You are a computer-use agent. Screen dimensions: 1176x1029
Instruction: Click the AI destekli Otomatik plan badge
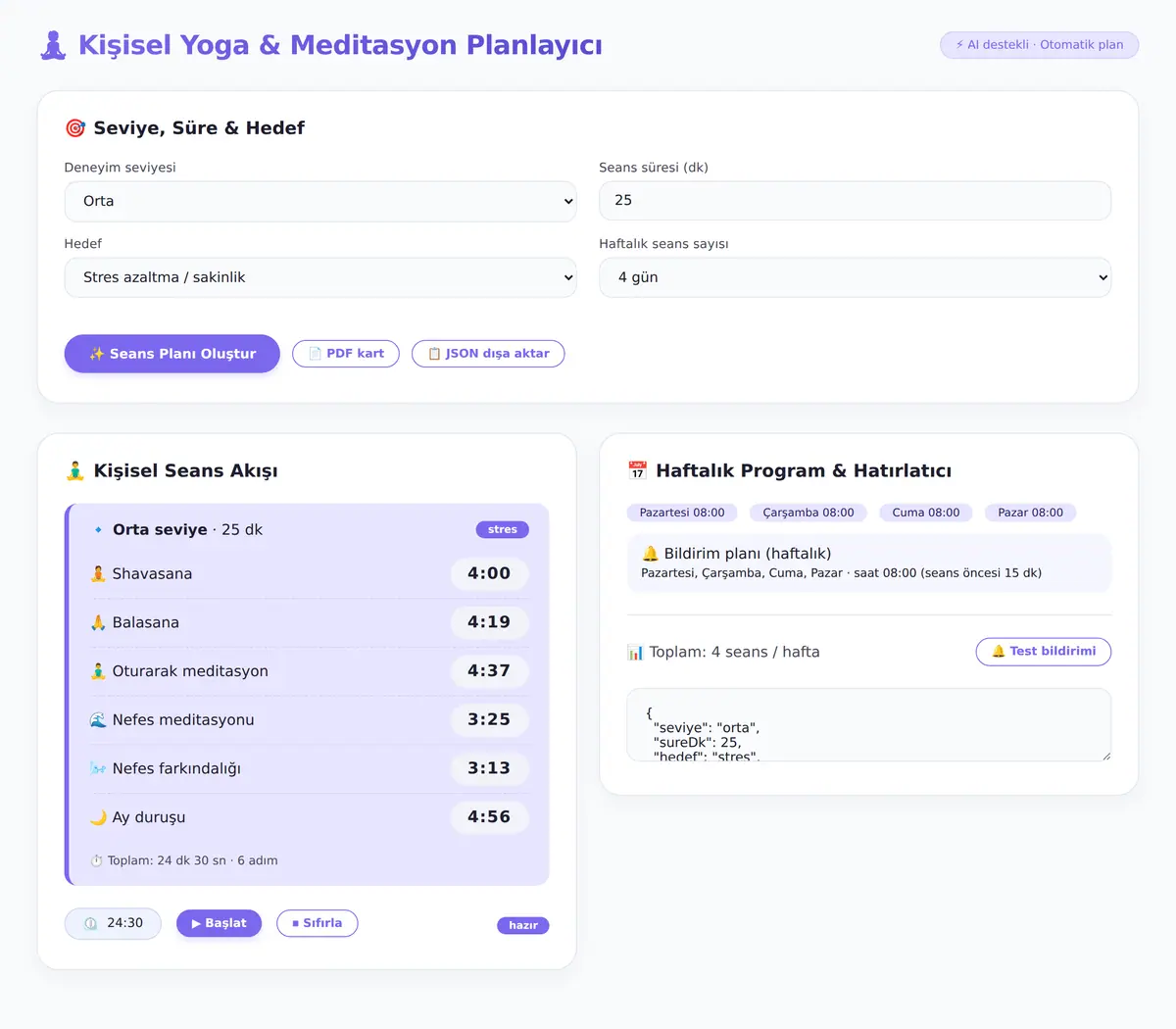point(1040,45)
